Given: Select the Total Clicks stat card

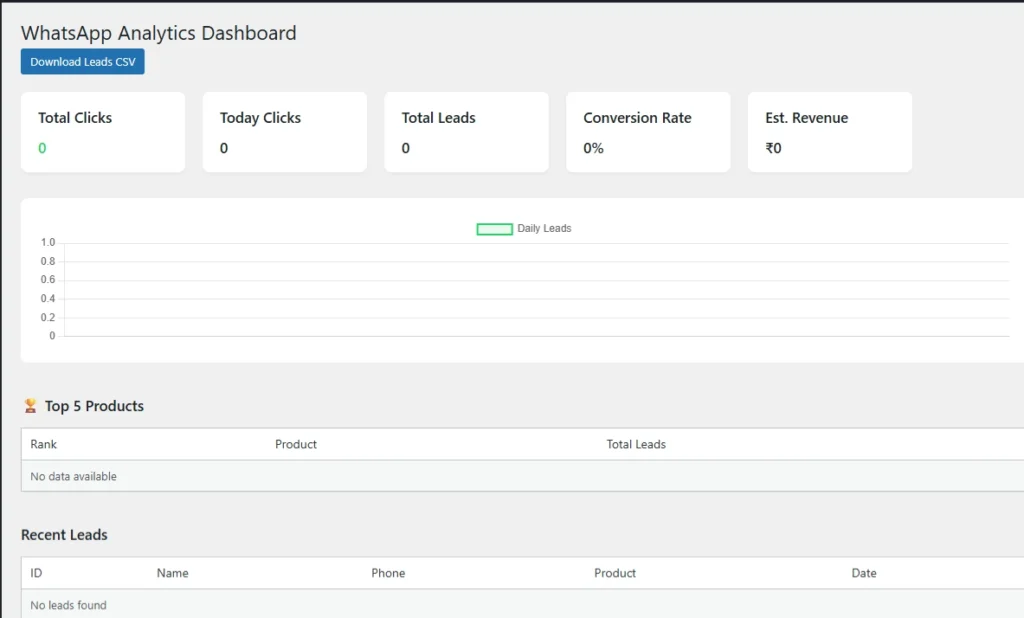Looking at the screenshot, I should coord(102,131).
